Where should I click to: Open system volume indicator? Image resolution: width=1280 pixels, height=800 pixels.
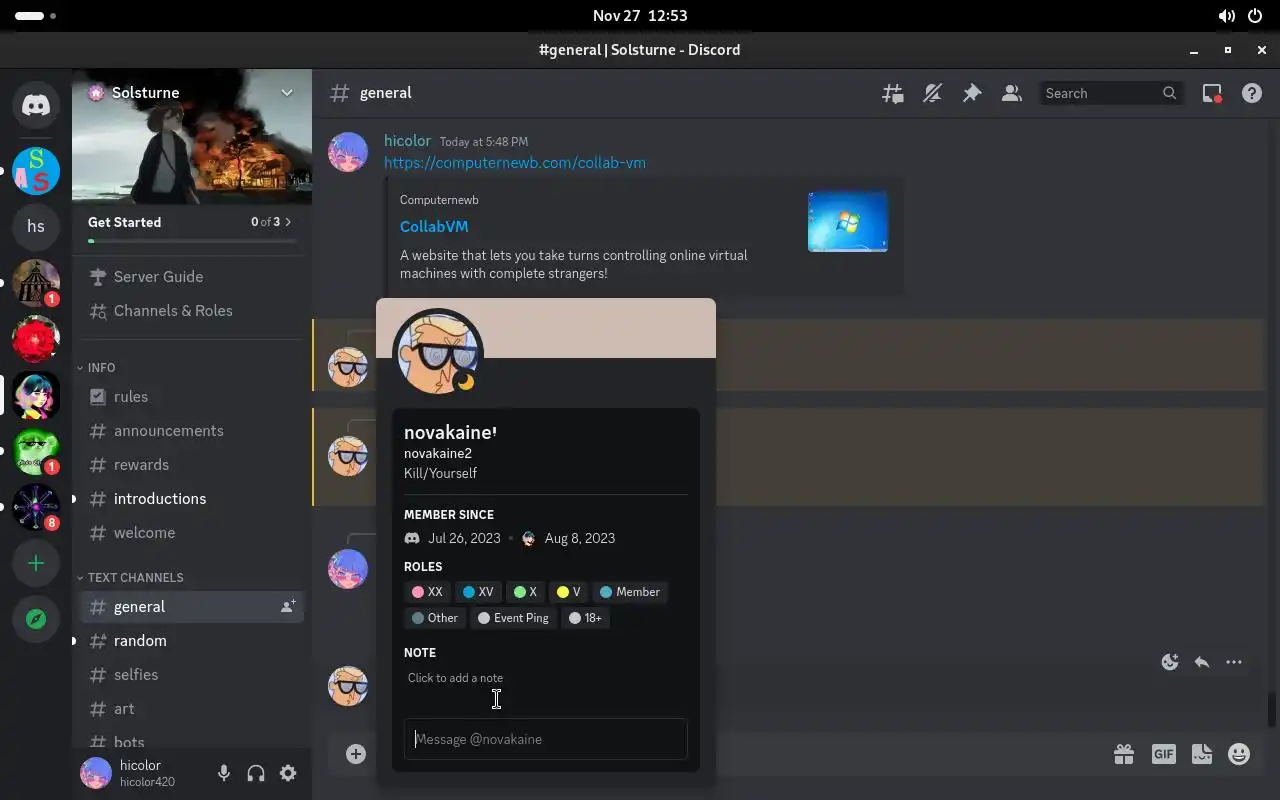(x=1226, y=16)
